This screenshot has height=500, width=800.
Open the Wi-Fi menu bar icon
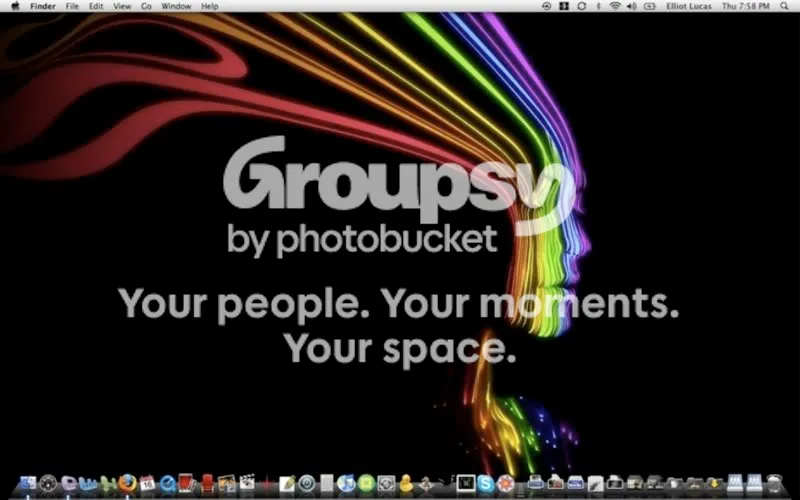click(615, 6)
